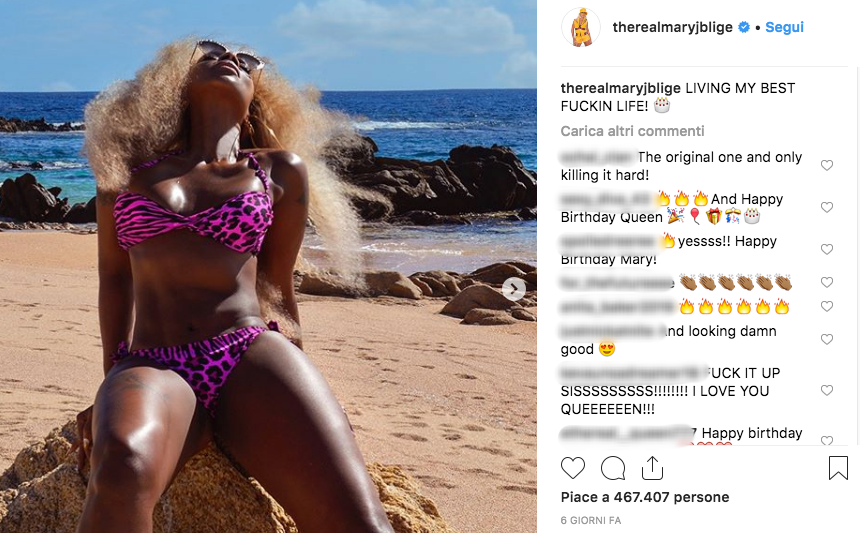This screenshot has height=533, width=860.
Task: Load more comments via Carica altri commenti
Action: [x=632, y=131]
